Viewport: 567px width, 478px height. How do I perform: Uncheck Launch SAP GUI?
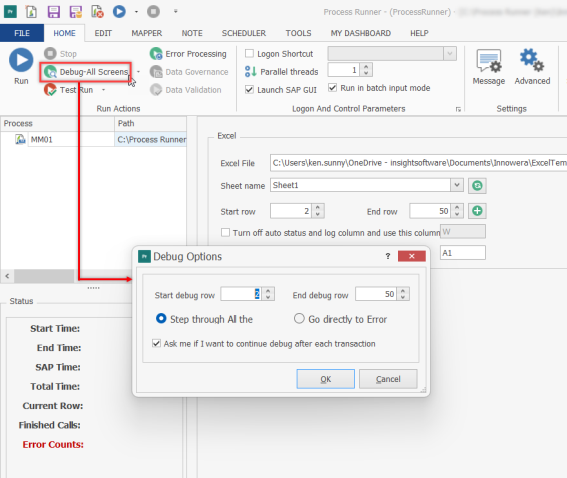249,89
